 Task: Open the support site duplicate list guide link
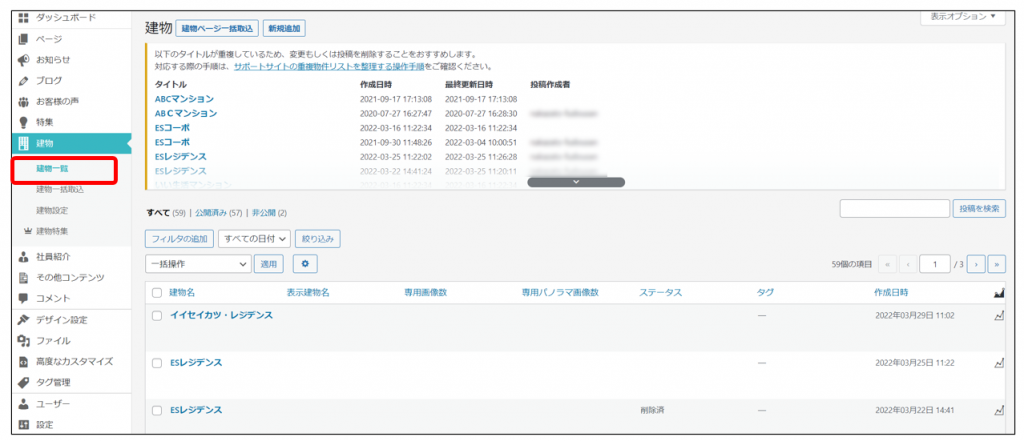click(x=329, y=65)
